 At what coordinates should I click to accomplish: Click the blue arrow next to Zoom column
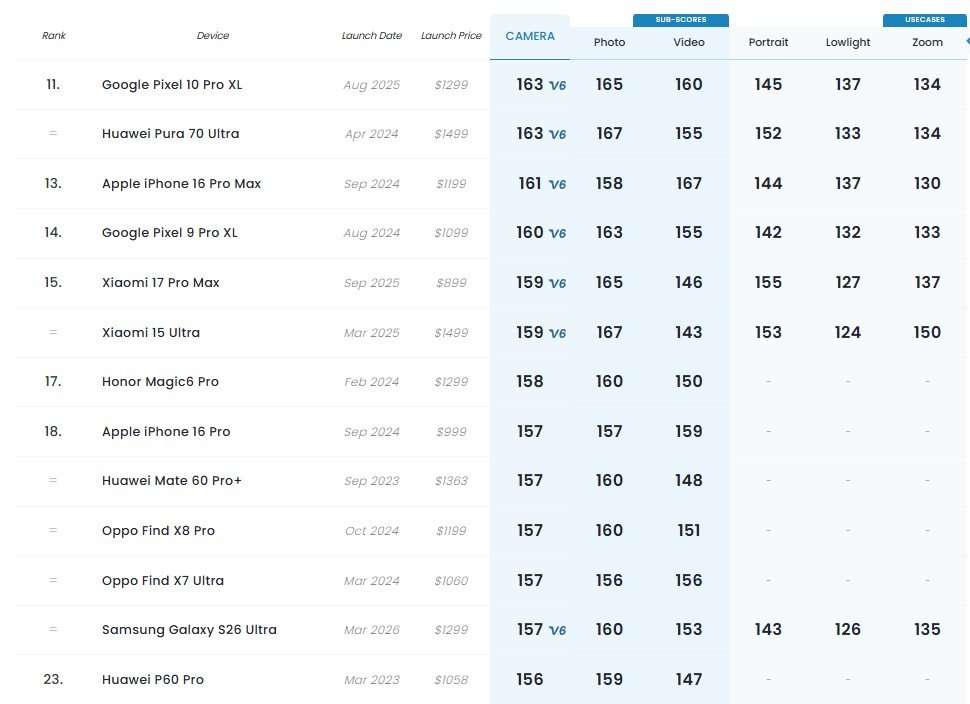pos(968,41)
